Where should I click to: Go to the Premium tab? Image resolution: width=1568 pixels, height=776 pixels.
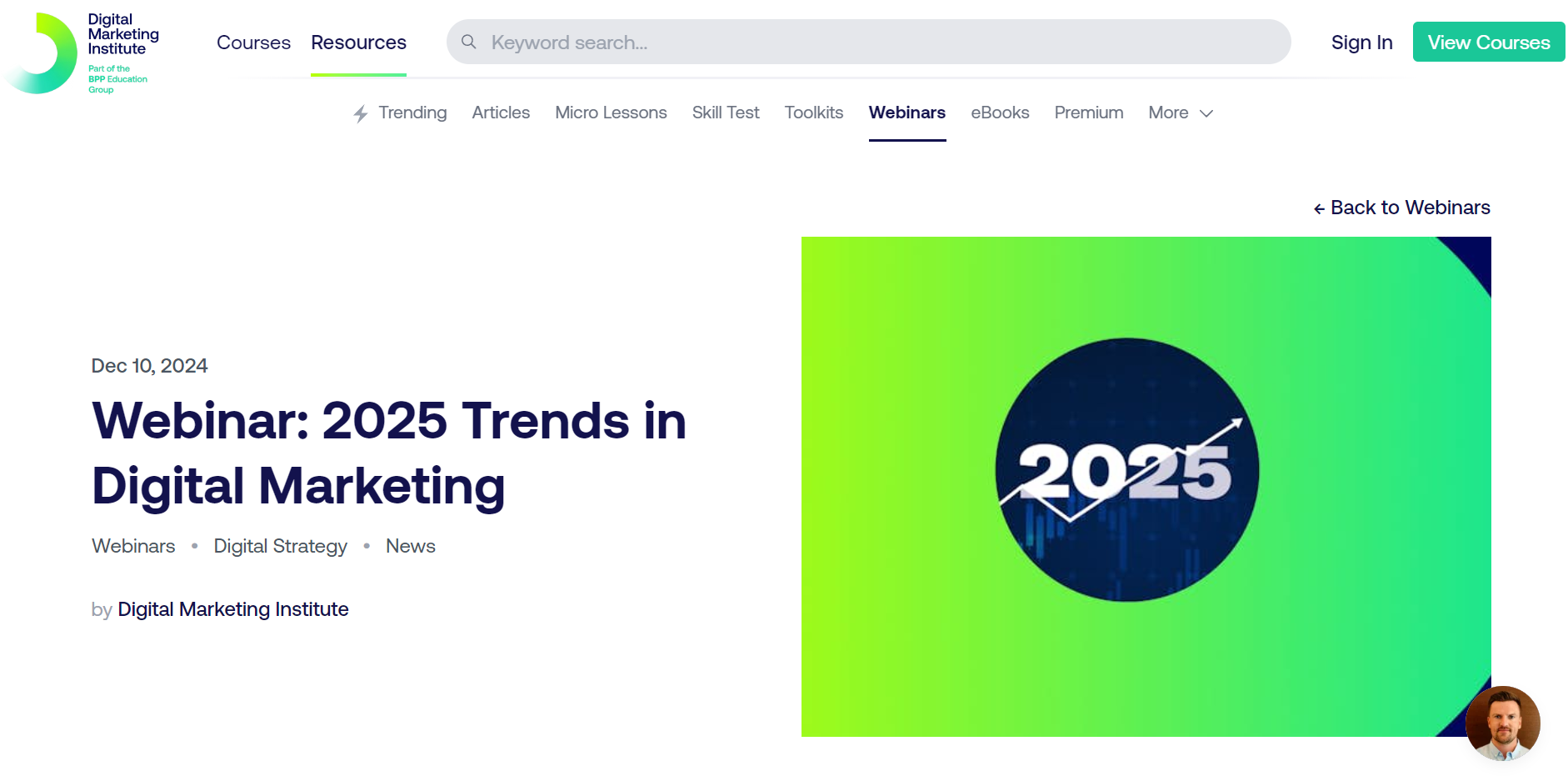(x=1089, y=113)
